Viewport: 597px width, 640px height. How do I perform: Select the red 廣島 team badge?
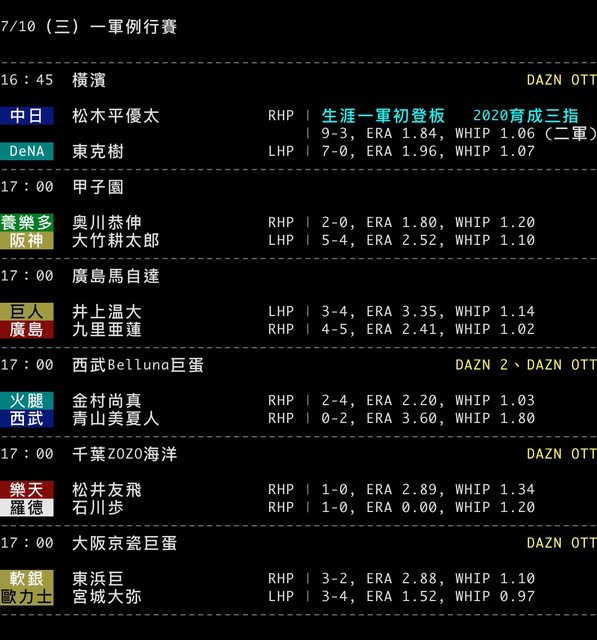click(27, 329)
